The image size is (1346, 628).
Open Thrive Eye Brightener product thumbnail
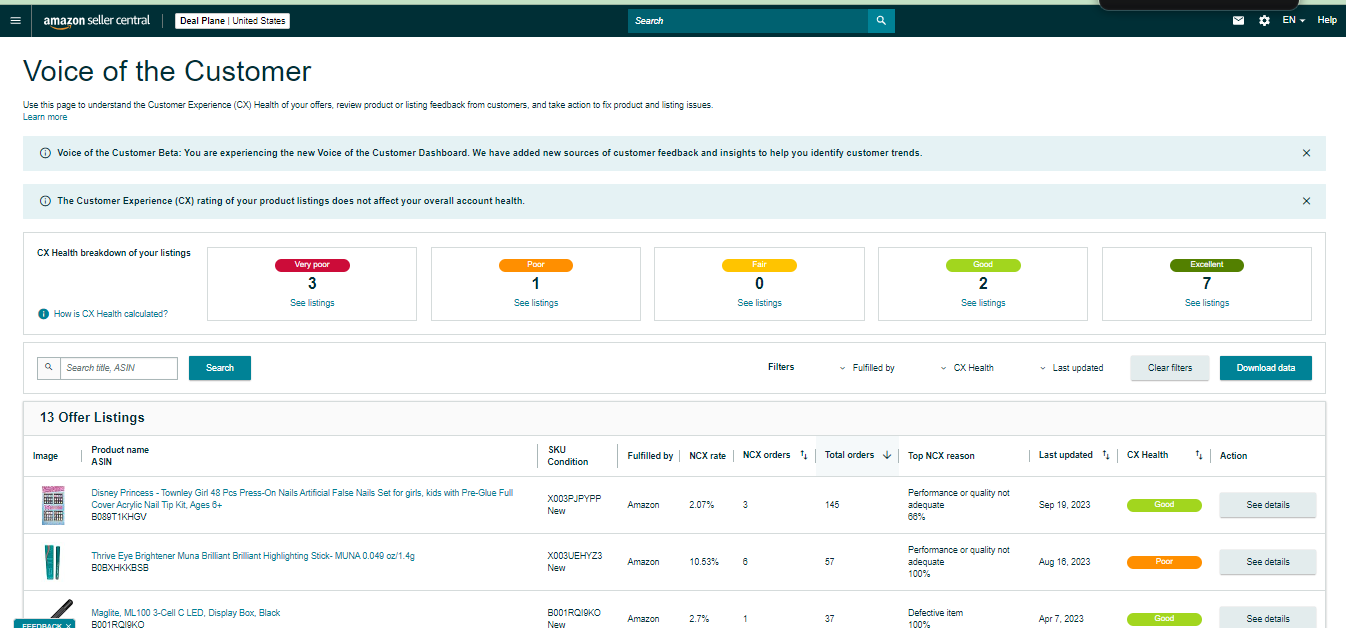(52, 561)
